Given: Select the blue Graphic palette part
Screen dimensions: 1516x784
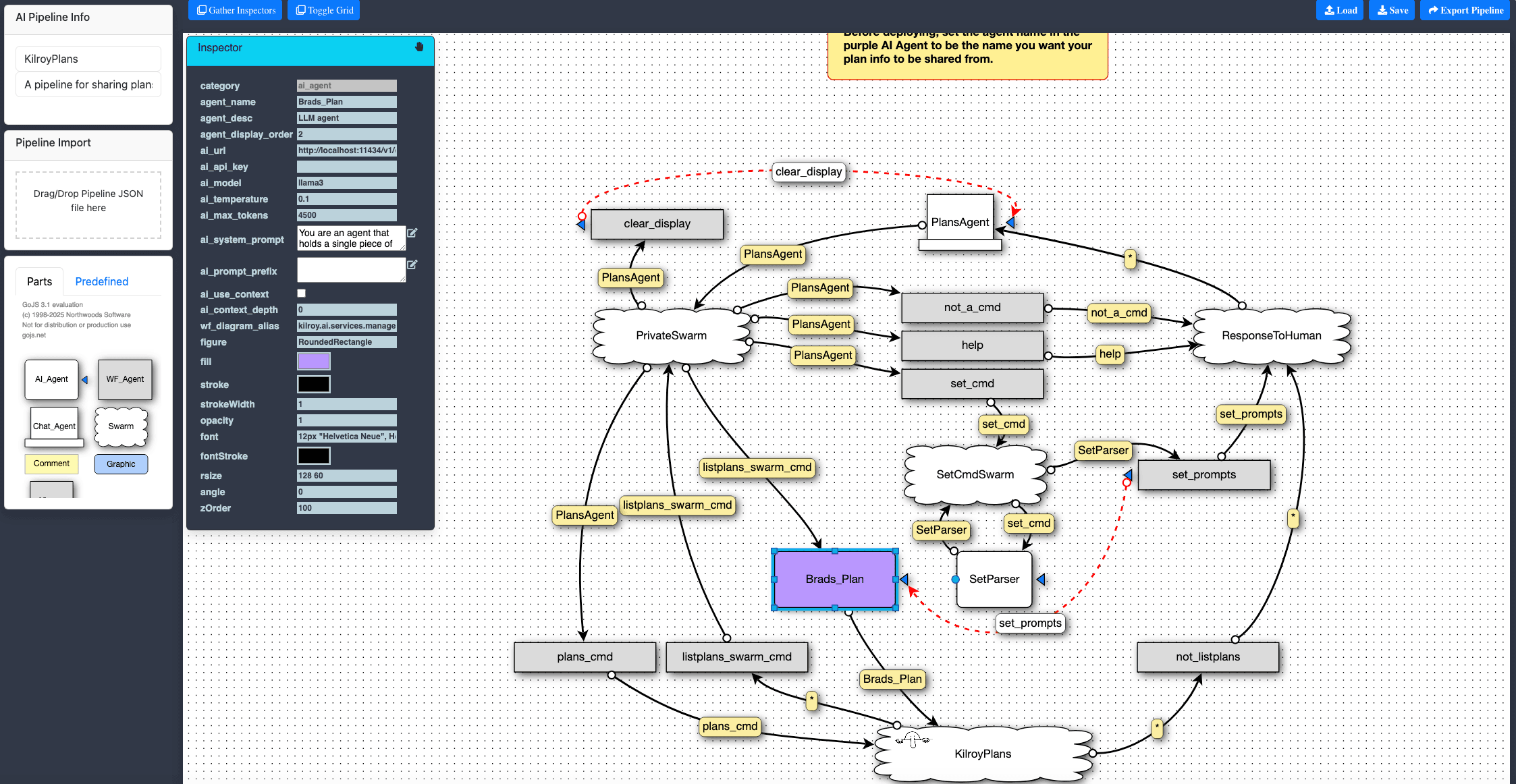Looking at the screenshot, I should pyautogui.click(x=121, y=464).
